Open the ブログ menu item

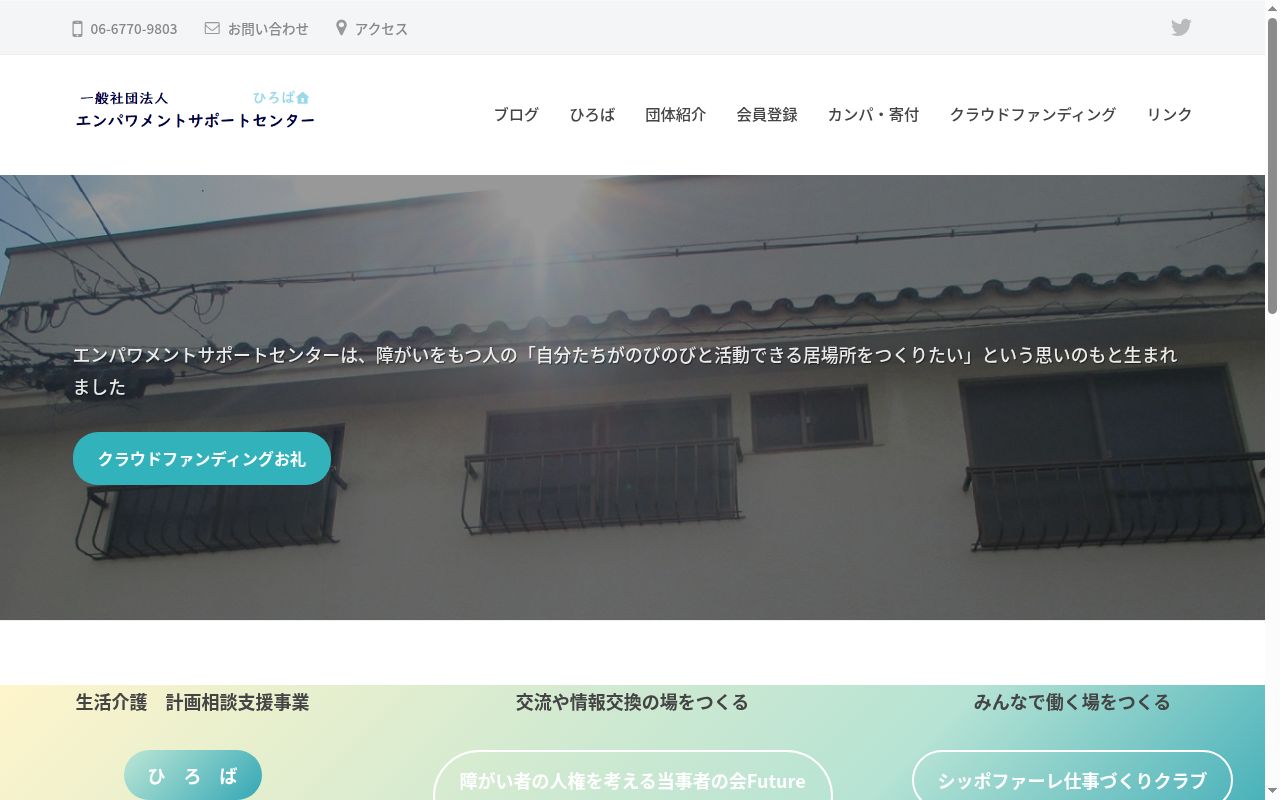point(516,115)
